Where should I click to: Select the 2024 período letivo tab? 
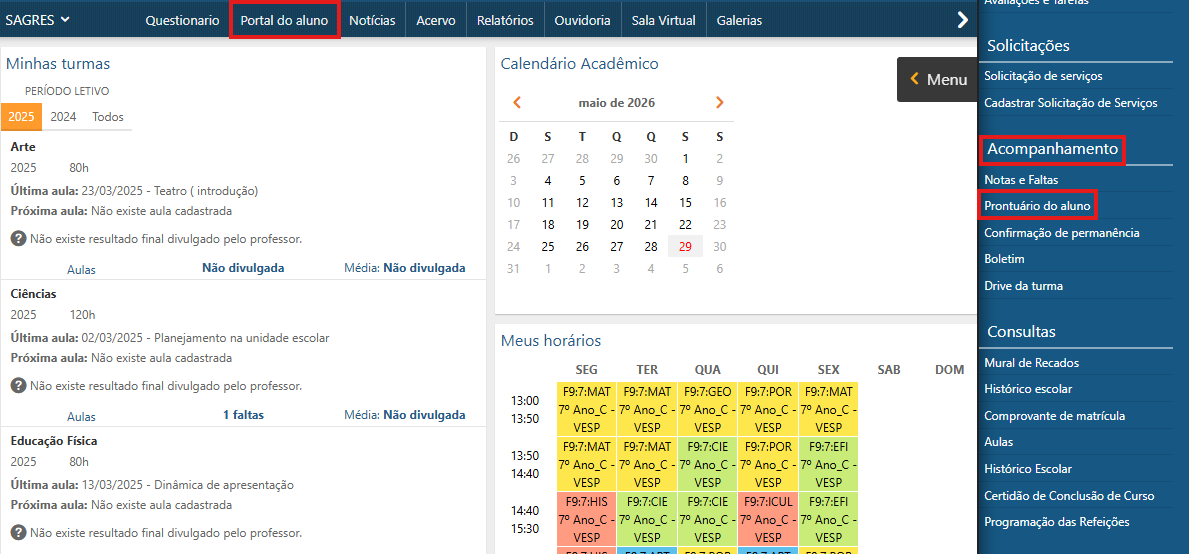coord(63,117)
